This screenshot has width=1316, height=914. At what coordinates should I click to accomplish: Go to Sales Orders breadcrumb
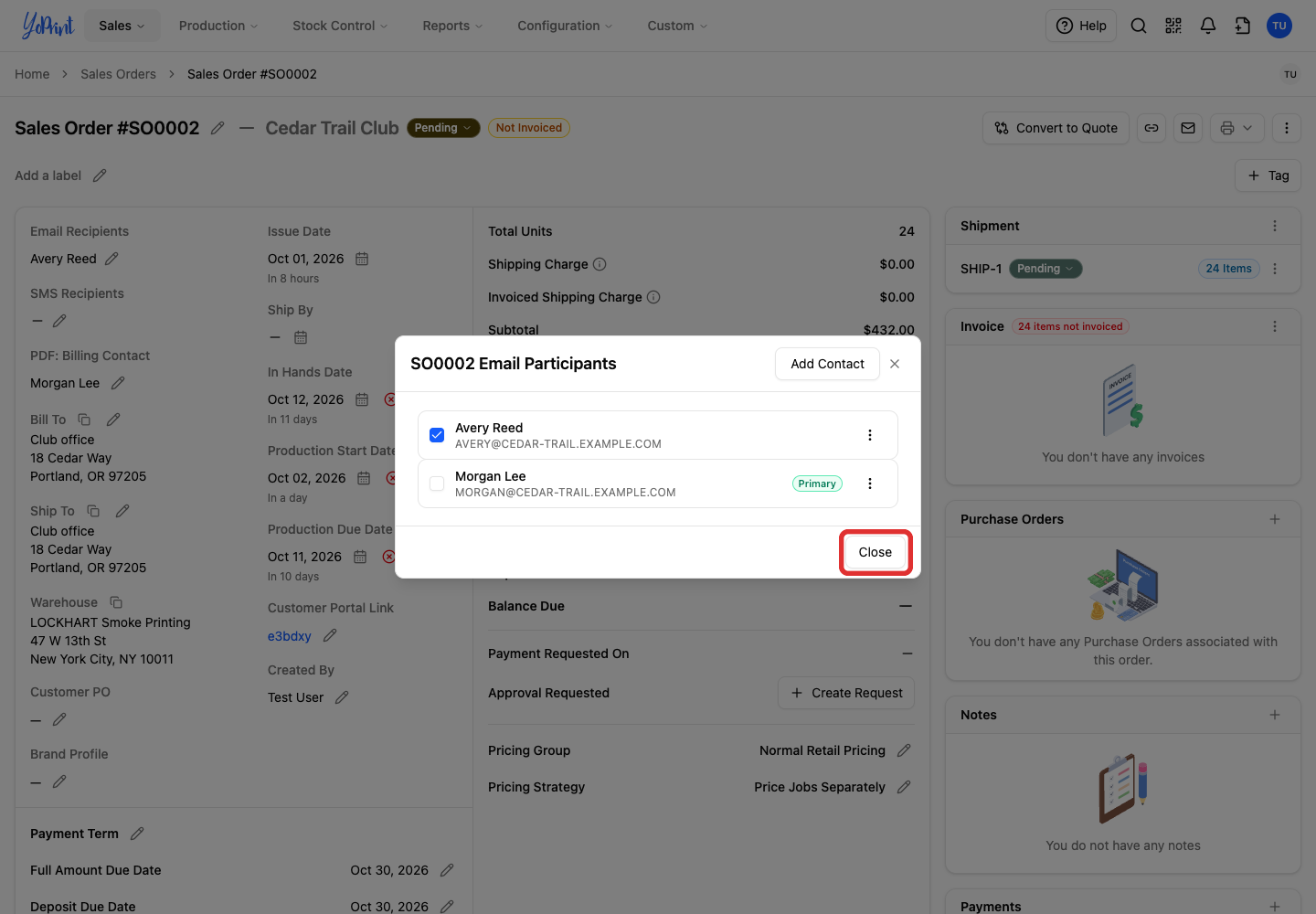(118, 74)
